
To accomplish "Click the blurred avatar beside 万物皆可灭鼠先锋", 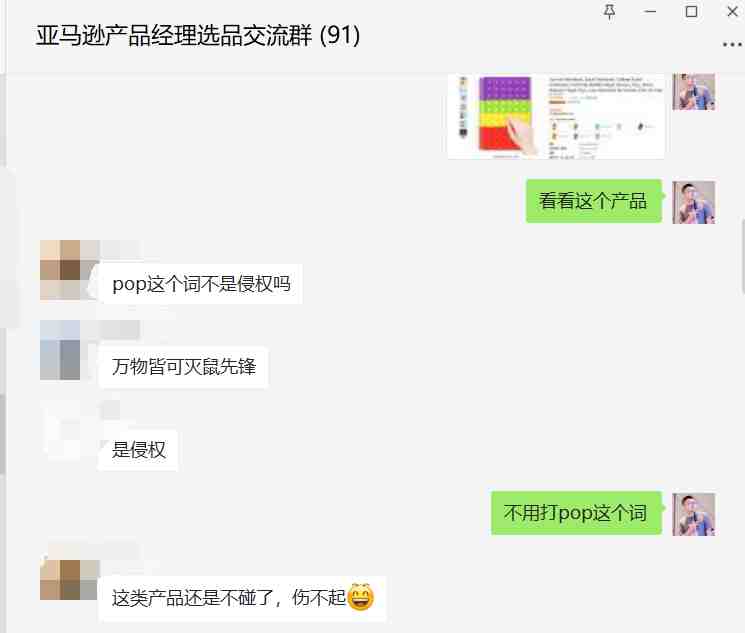I will coord(60,350).
